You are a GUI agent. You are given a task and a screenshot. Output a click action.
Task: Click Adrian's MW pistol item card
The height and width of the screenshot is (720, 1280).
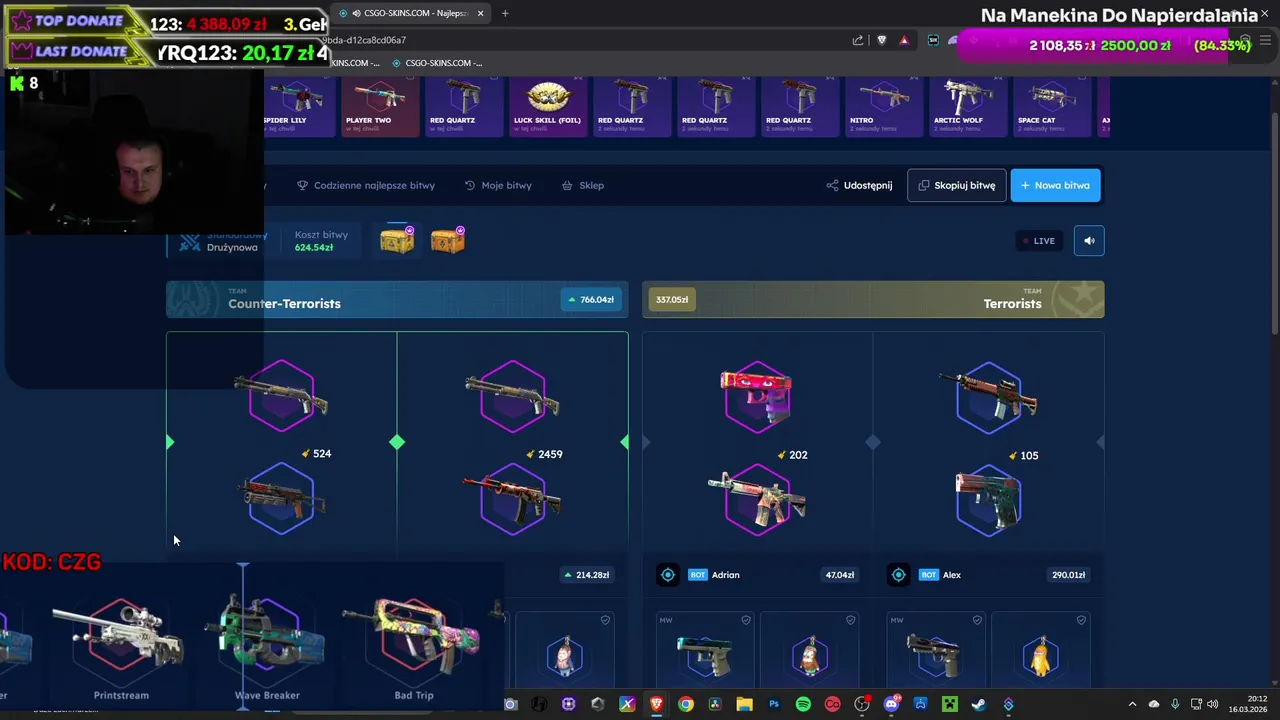[x=704, y=650]
